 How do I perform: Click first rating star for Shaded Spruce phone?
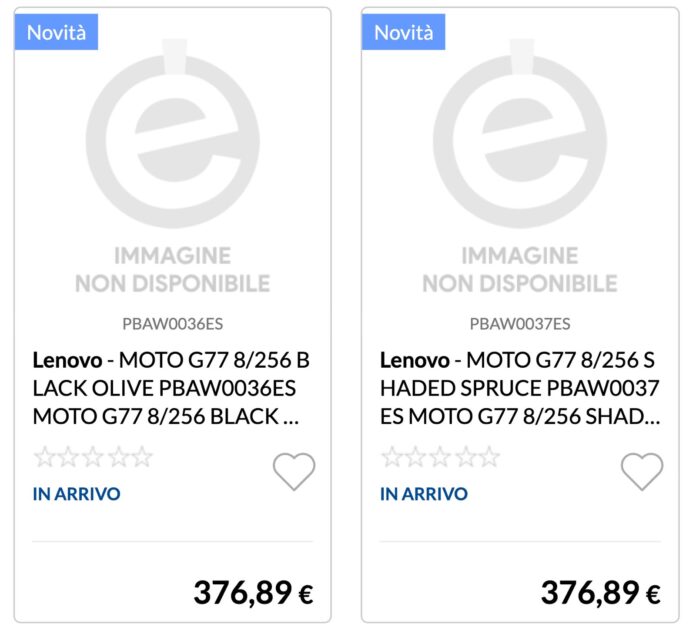click(x=393, y=458)
